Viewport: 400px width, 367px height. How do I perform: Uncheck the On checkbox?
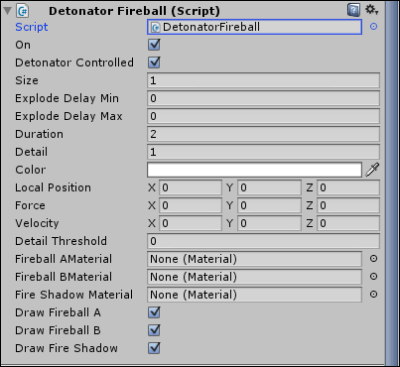click(x=154, y=45)
